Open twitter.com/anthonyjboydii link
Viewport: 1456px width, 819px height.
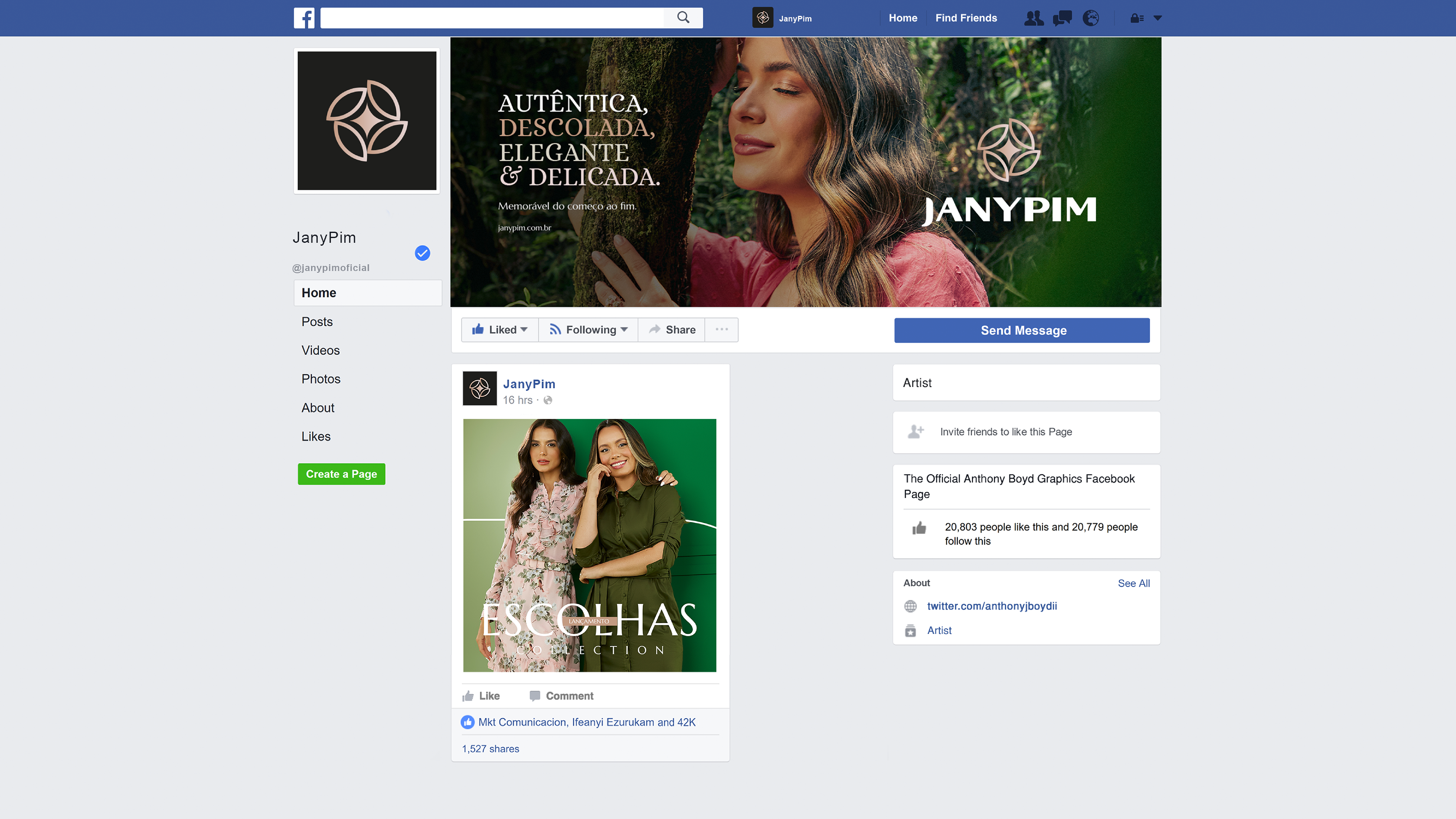tap(992, 606)
